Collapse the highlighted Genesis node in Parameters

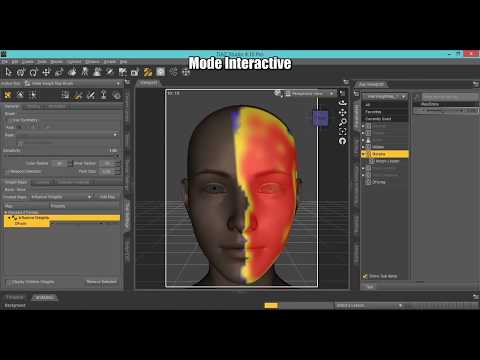(x=364, y=154)
